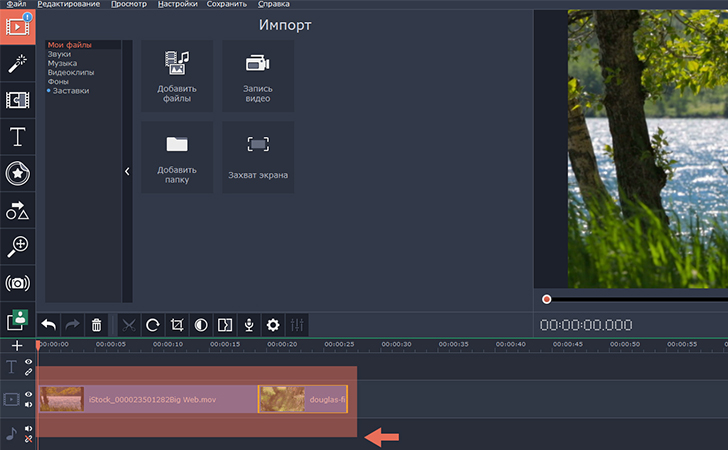Open the Файл menu
This screenshot has height=450, width=728.
[15, 5]
